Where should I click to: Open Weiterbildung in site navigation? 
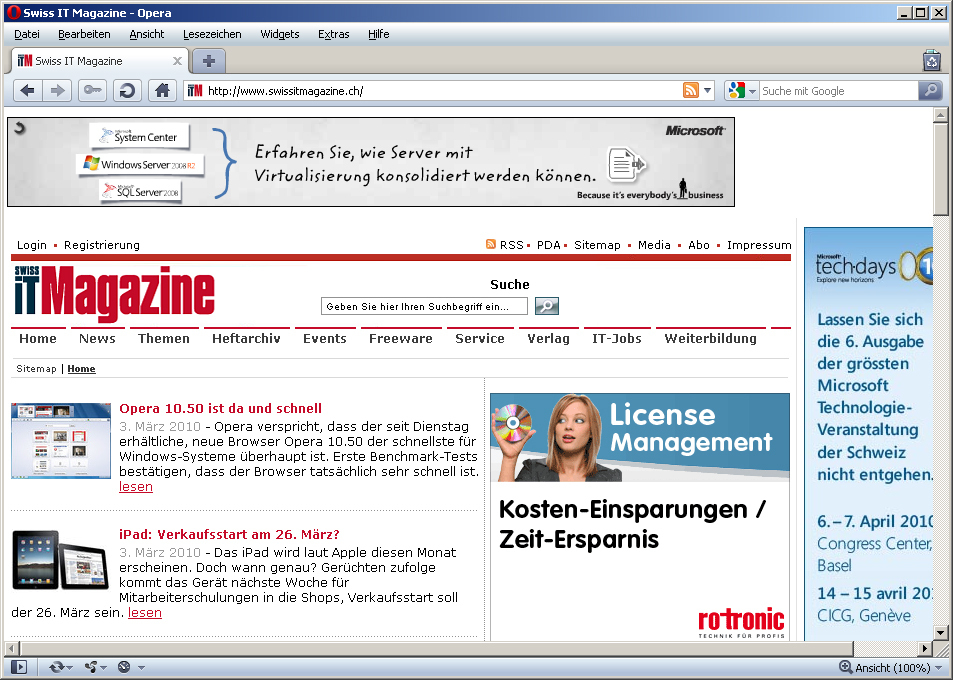coord(710,338)
